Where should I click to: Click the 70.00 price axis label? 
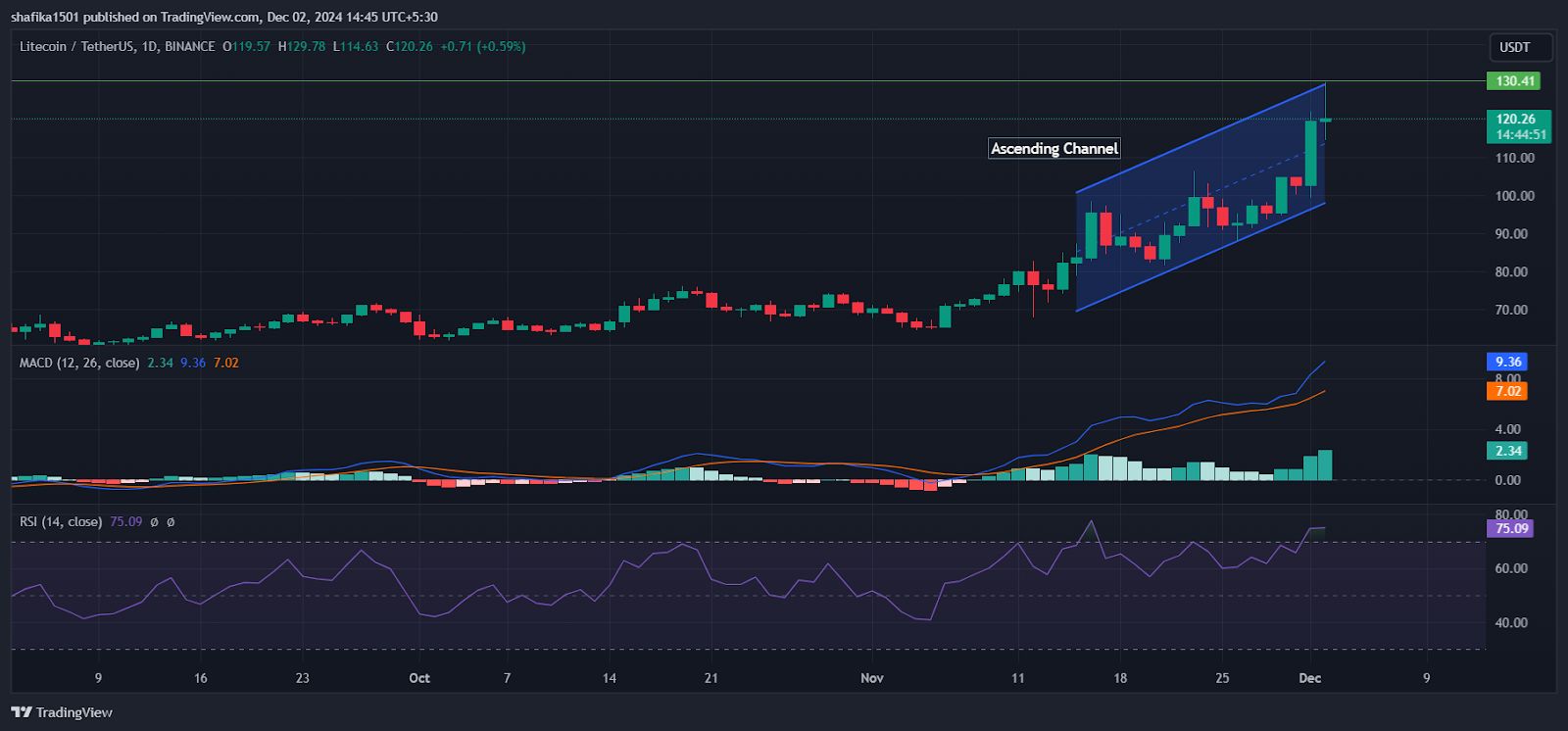point(1511,310)
